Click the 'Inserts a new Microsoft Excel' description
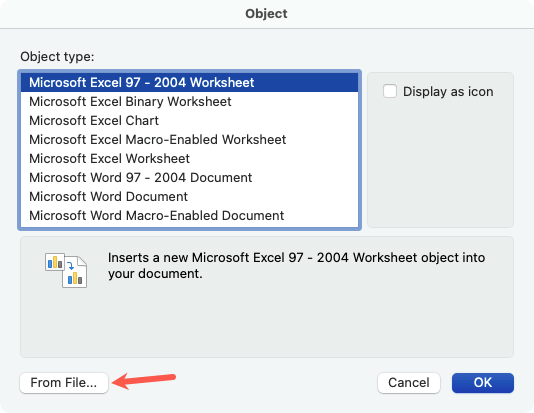This screenshot has height=413, width=534. [296, 266]
